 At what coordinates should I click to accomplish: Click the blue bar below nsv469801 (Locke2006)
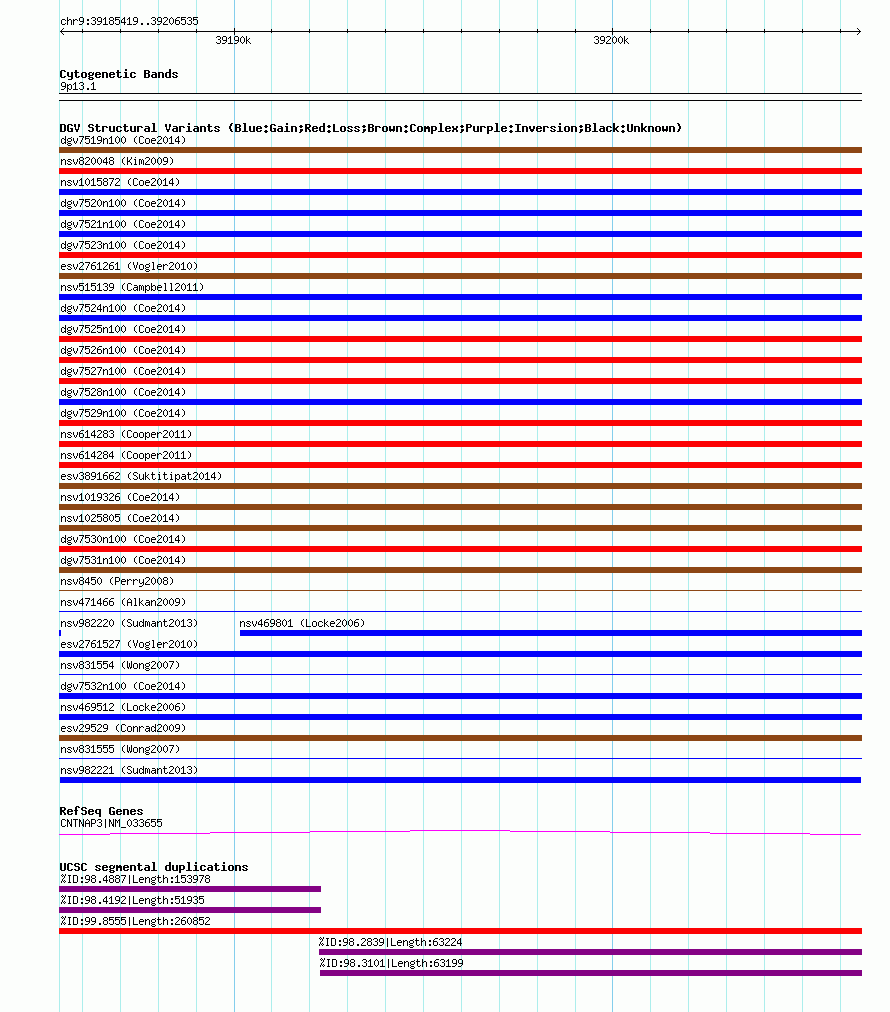pos(551,633)
